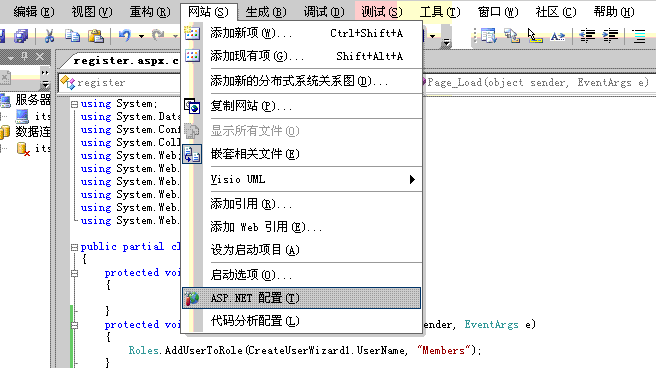
Task: Open the Undo history dropdown arrow
Action: pos(141,36)
